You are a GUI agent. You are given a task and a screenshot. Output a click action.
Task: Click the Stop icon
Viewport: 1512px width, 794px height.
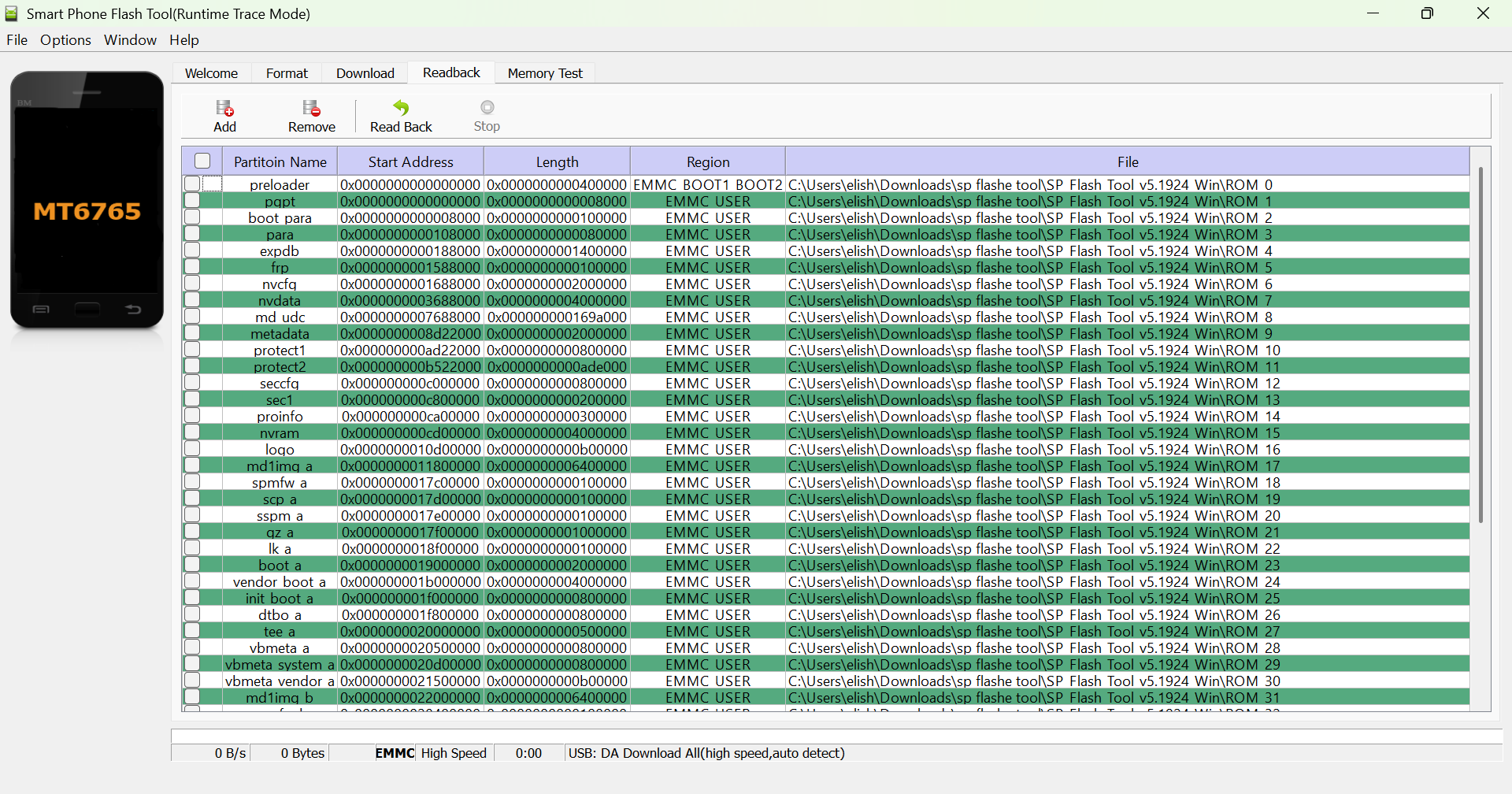tap(487, 107)
